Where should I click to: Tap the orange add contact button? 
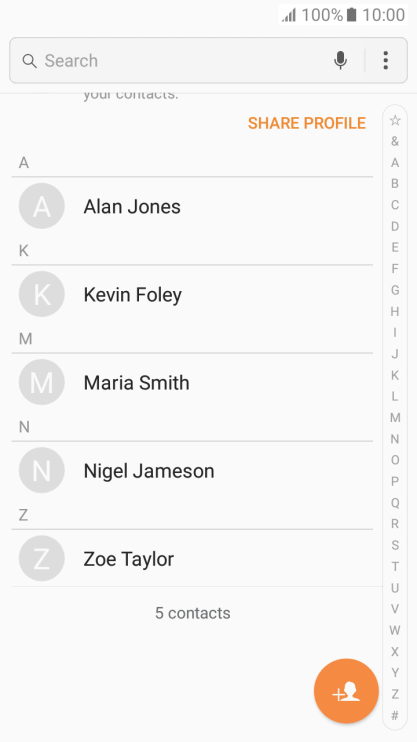click(346, 691)
